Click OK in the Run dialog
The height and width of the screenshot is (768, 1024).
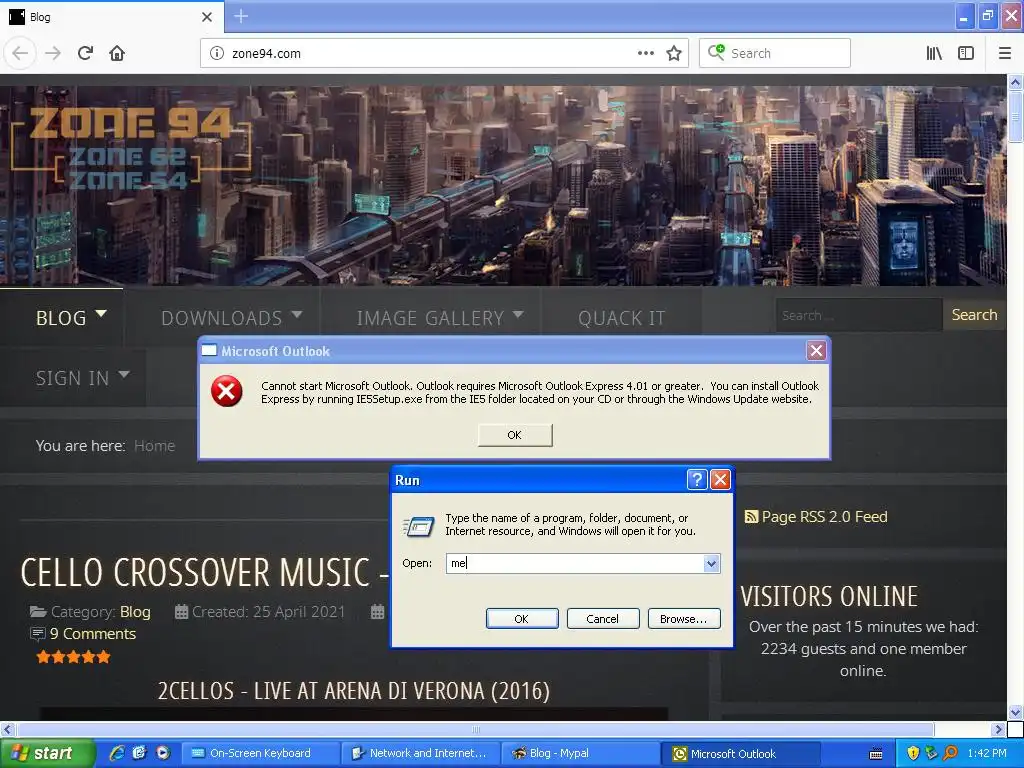coord(522,618)
